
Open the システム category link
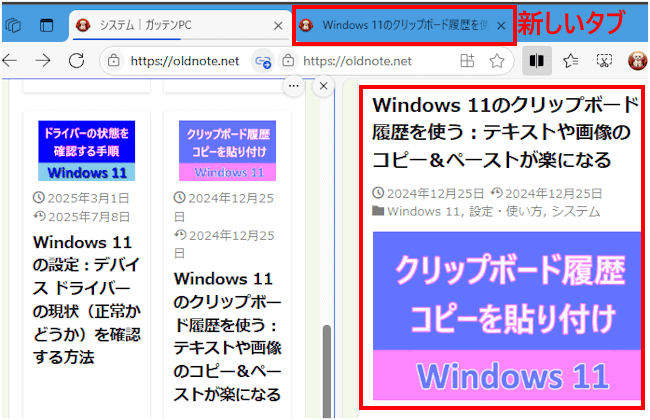tap(576, 211)
